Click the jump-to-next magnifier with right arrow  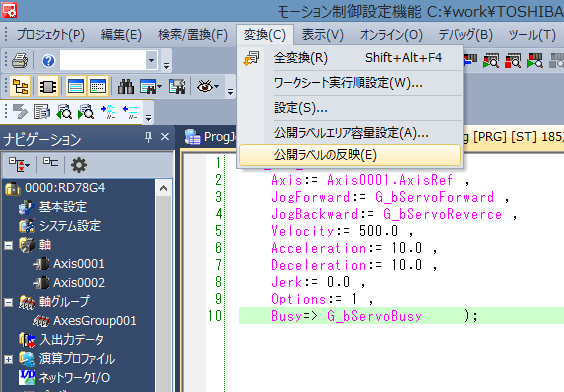click(x=86, y=112)
